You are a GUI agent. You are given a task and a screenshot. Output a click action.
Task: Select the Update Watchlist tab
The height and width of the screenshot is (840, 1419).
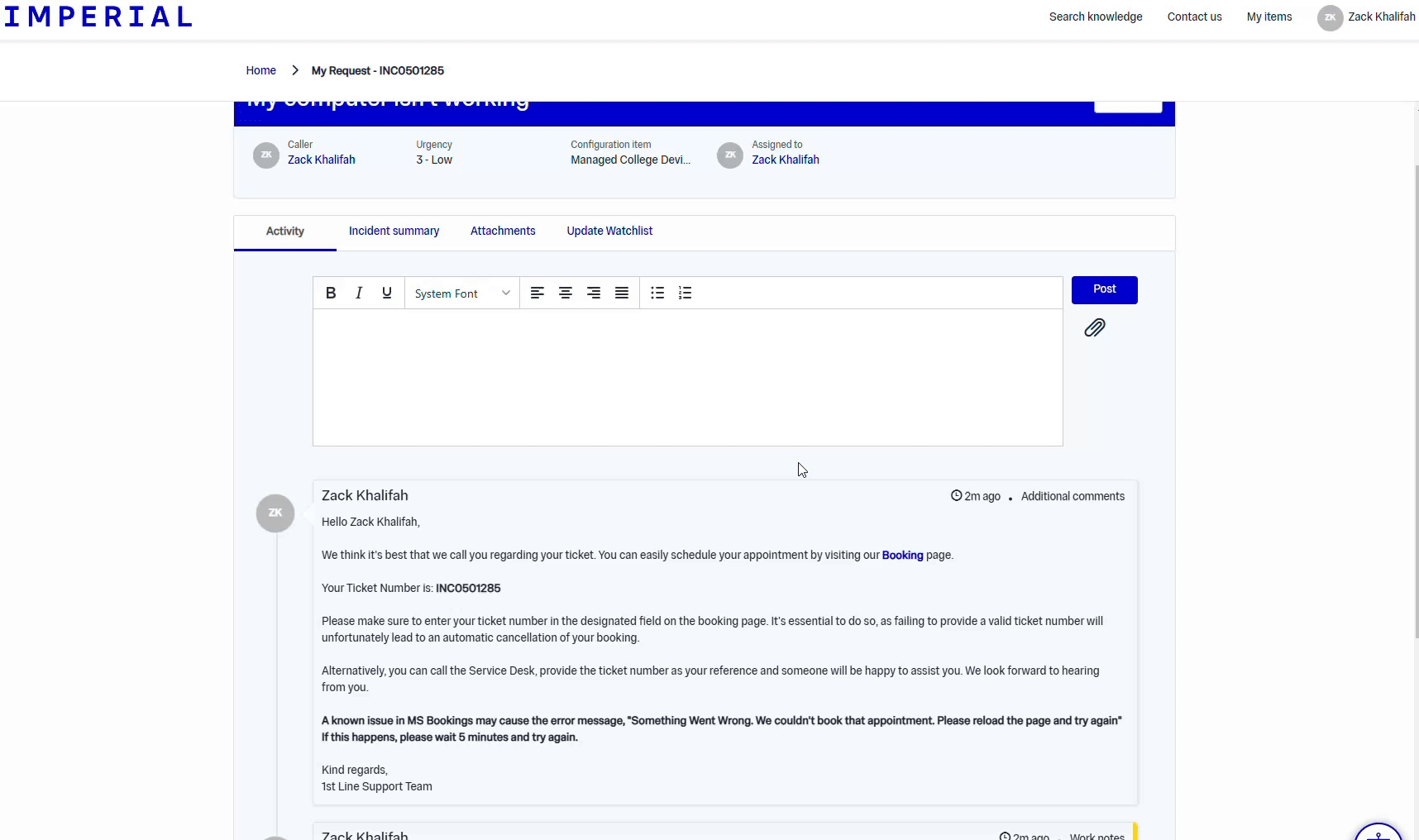tap(609, 231)
